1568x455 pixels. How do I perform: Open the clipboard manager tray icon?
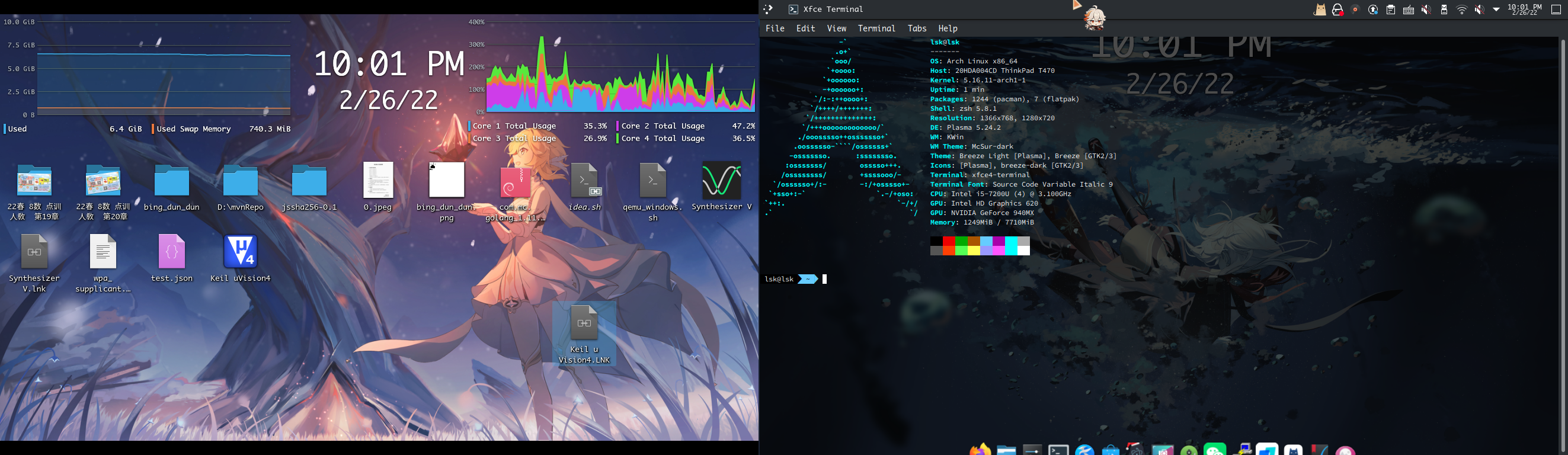(1391, 9)
